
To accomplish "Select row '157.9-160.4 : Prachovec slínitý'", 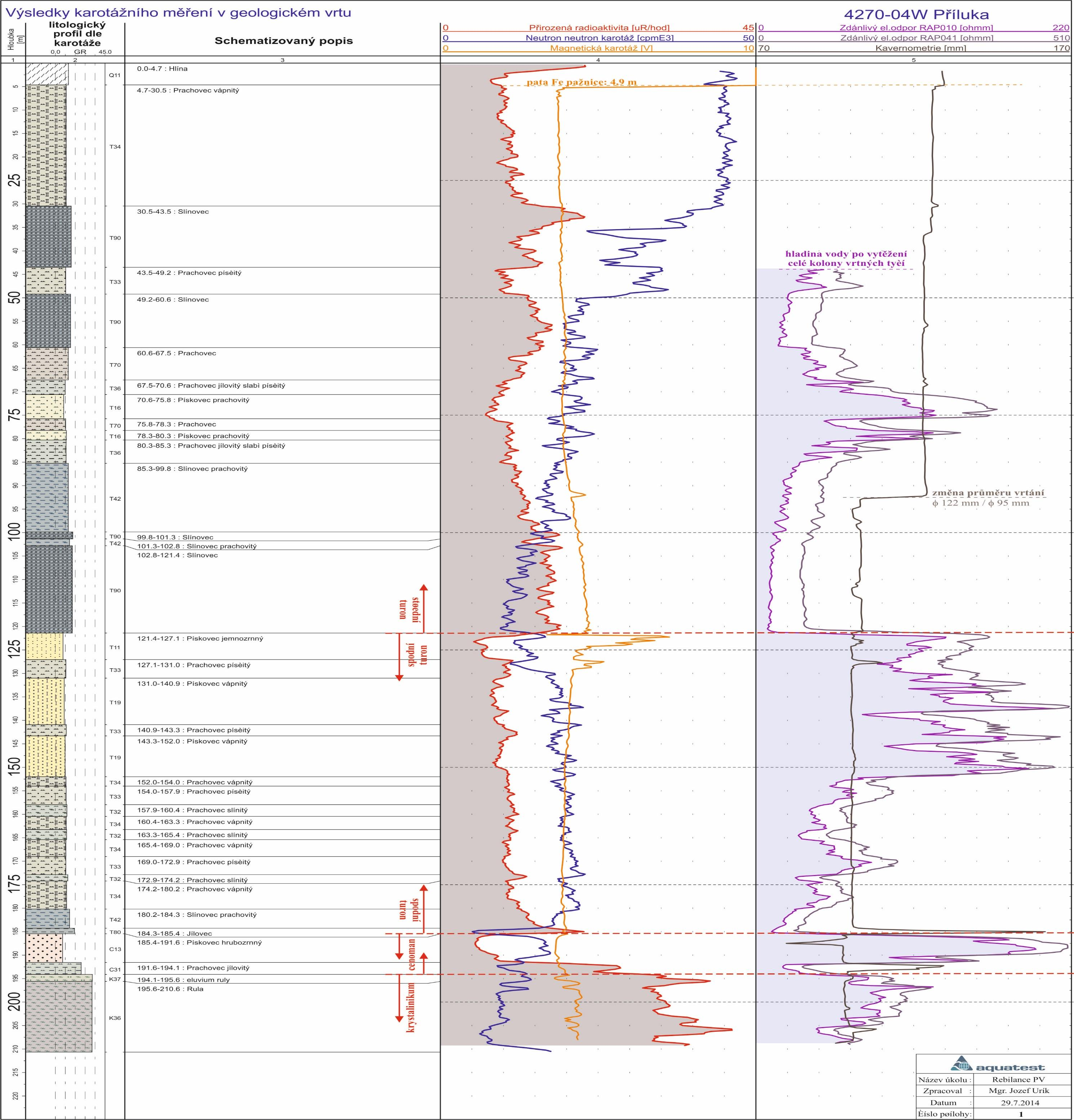I will [192, 810].
